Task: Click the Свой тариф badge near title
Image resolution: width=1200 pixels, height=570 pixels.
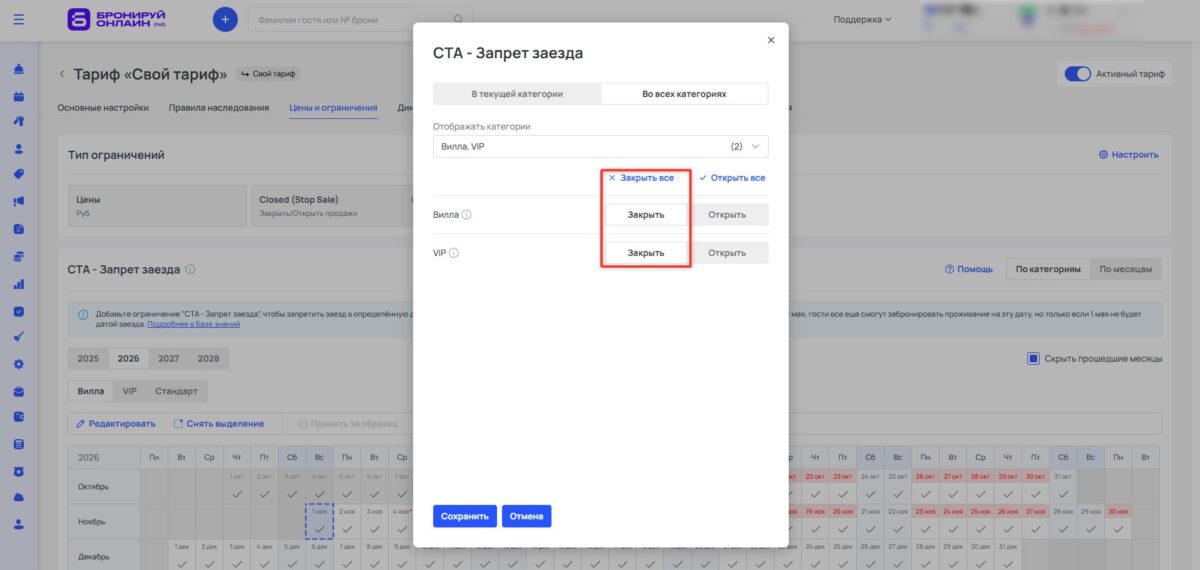Action: pos(267,74)
